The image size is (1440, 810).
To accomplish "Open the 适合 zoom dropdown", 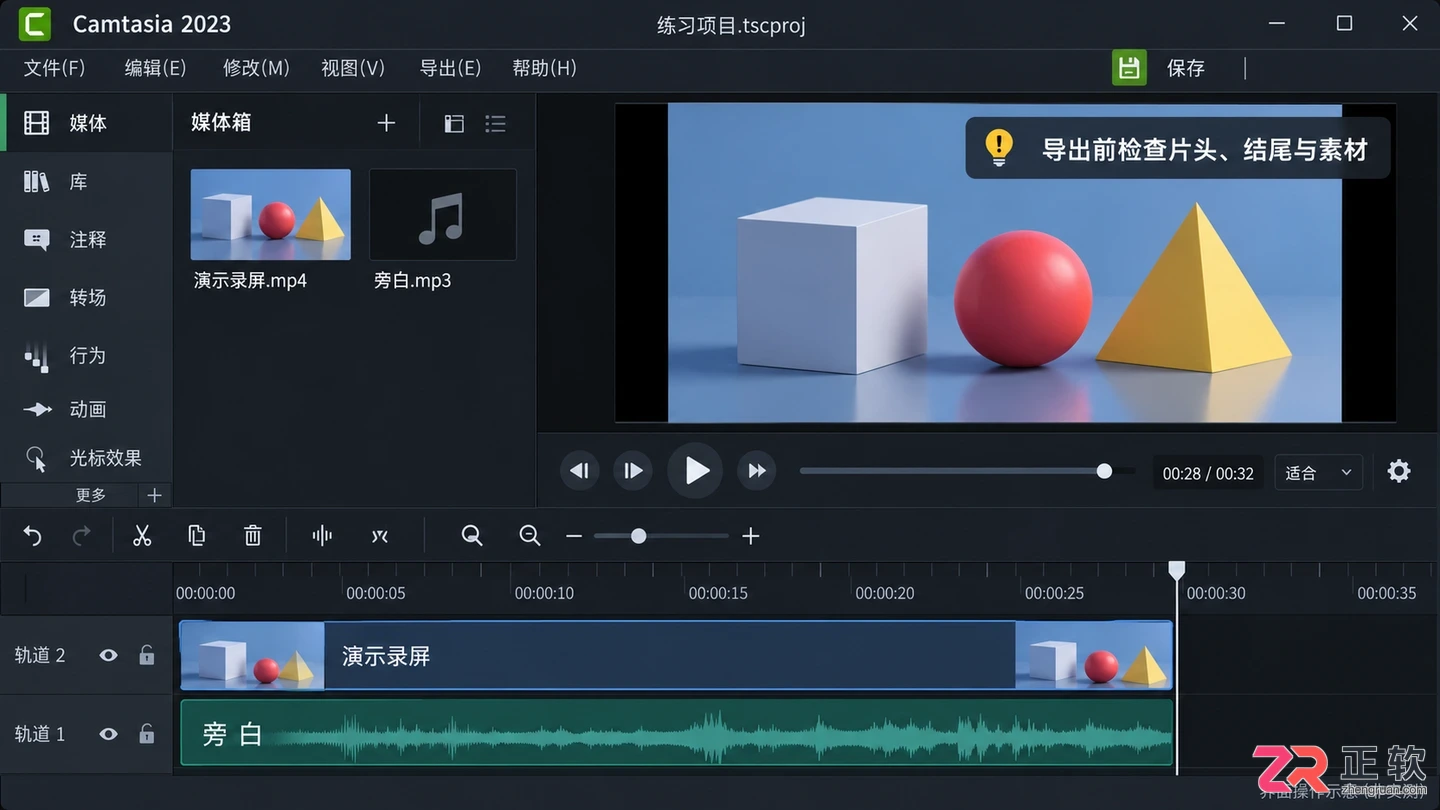I will (x=1318, y=473).
